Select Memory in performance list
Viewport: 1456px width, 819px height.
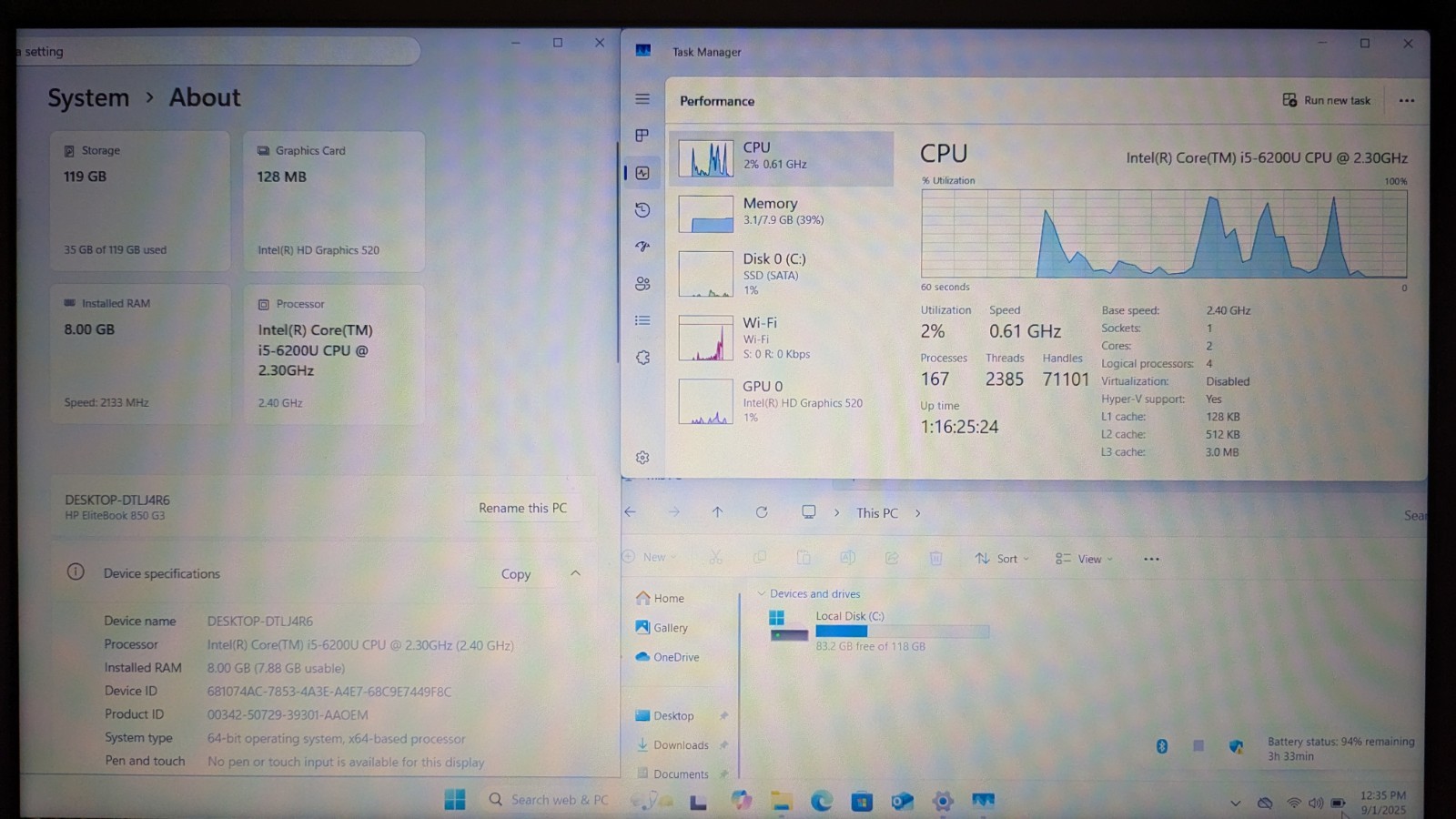tap(782, 214)
